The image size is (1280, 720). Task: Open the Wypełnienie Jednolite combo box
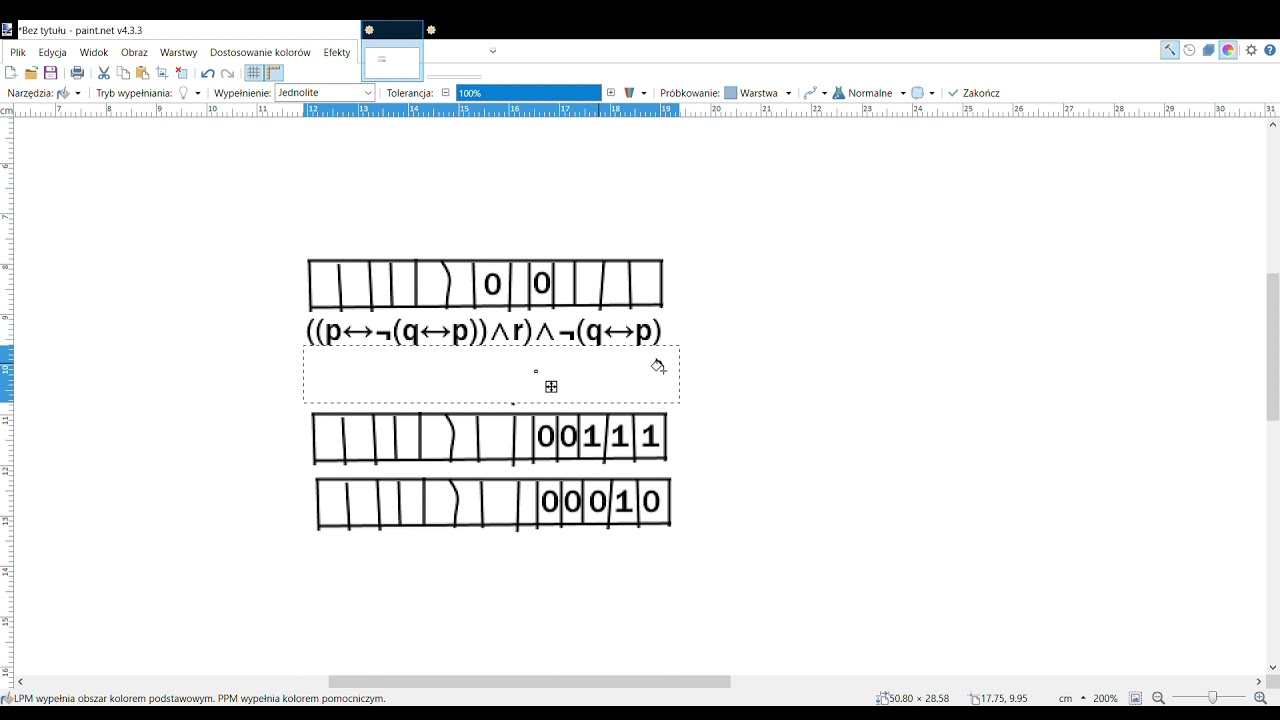pyautogui.click(x=325, y=93)
